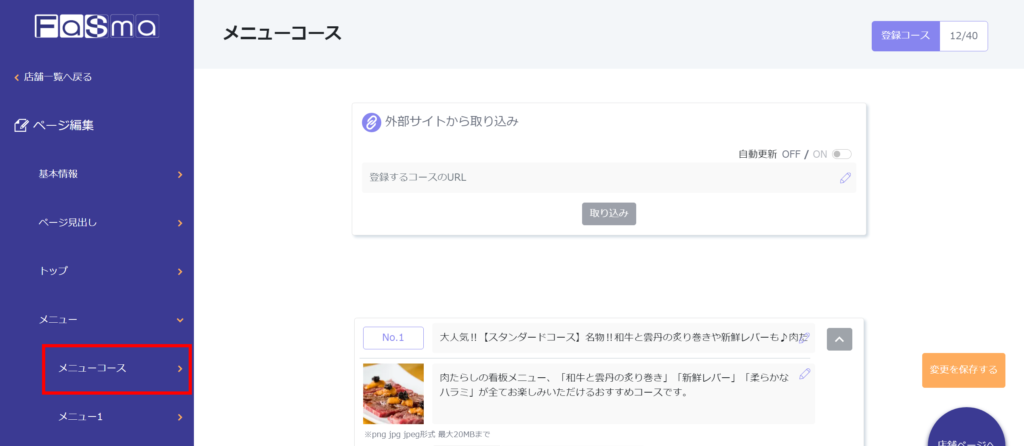The image size is (1024, 446).
Task: Click the edit pencil on the course description
Action: click(x=805, y=374)
